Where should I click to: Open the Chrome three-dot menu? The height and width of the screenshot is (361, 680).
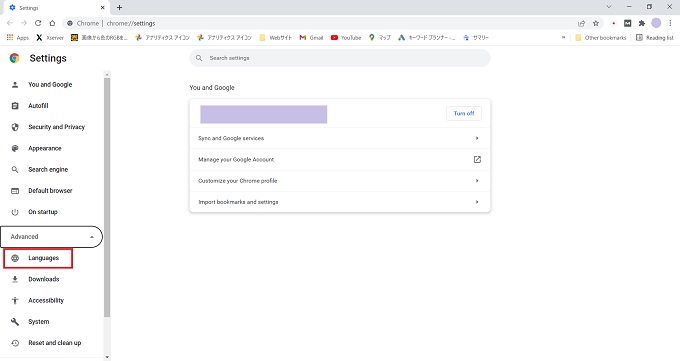(670, 23)
